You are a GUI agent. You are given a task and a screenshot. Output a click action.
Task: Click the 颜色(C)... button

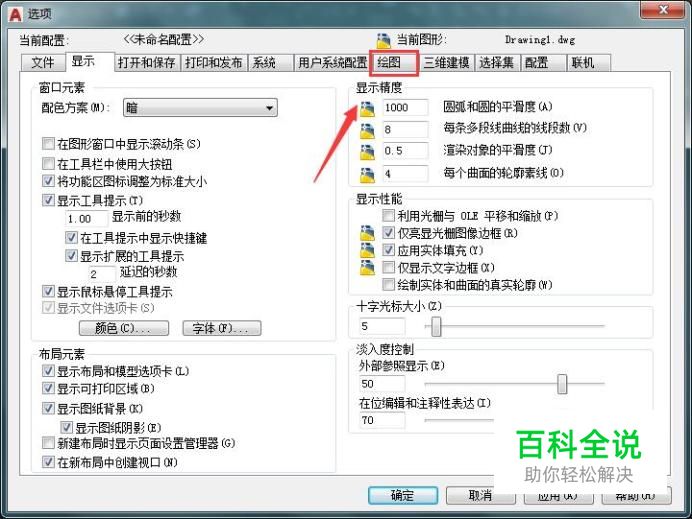(x=124, y=328)
